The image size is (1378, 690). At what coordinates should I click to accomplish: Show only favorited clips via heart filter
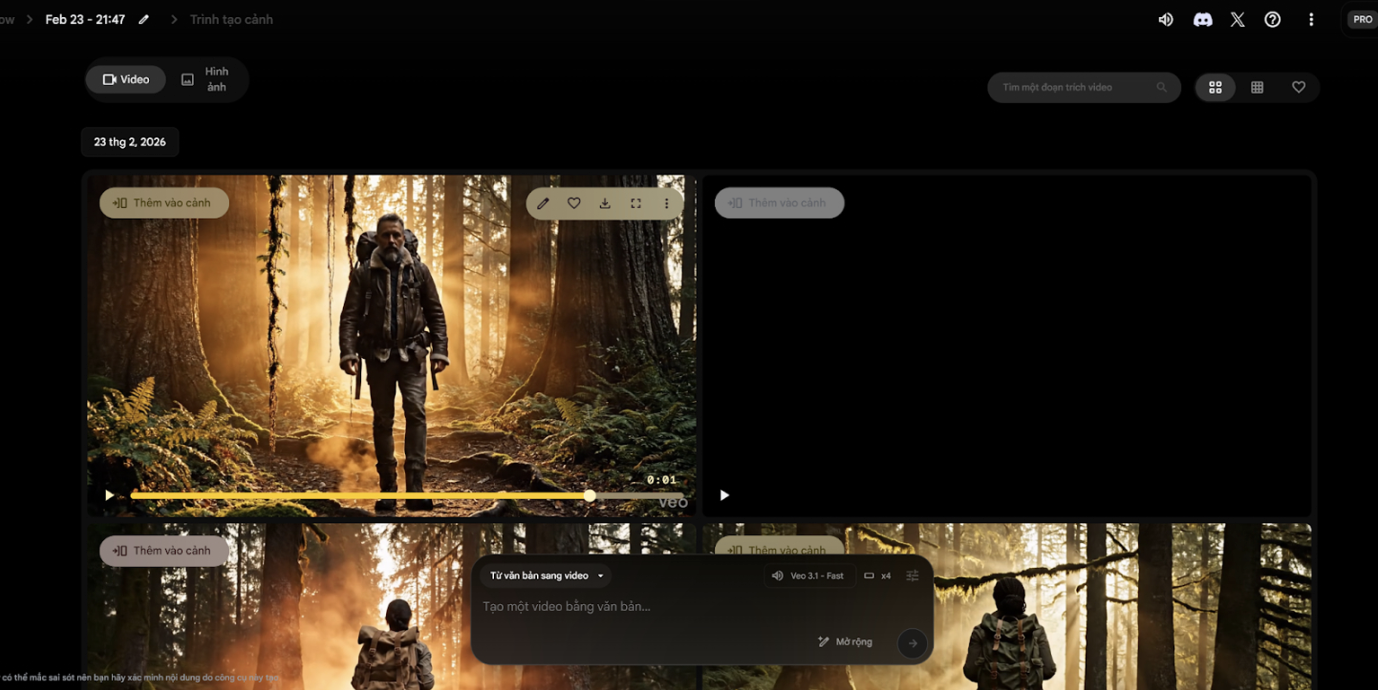click(x=1298, y=88)
